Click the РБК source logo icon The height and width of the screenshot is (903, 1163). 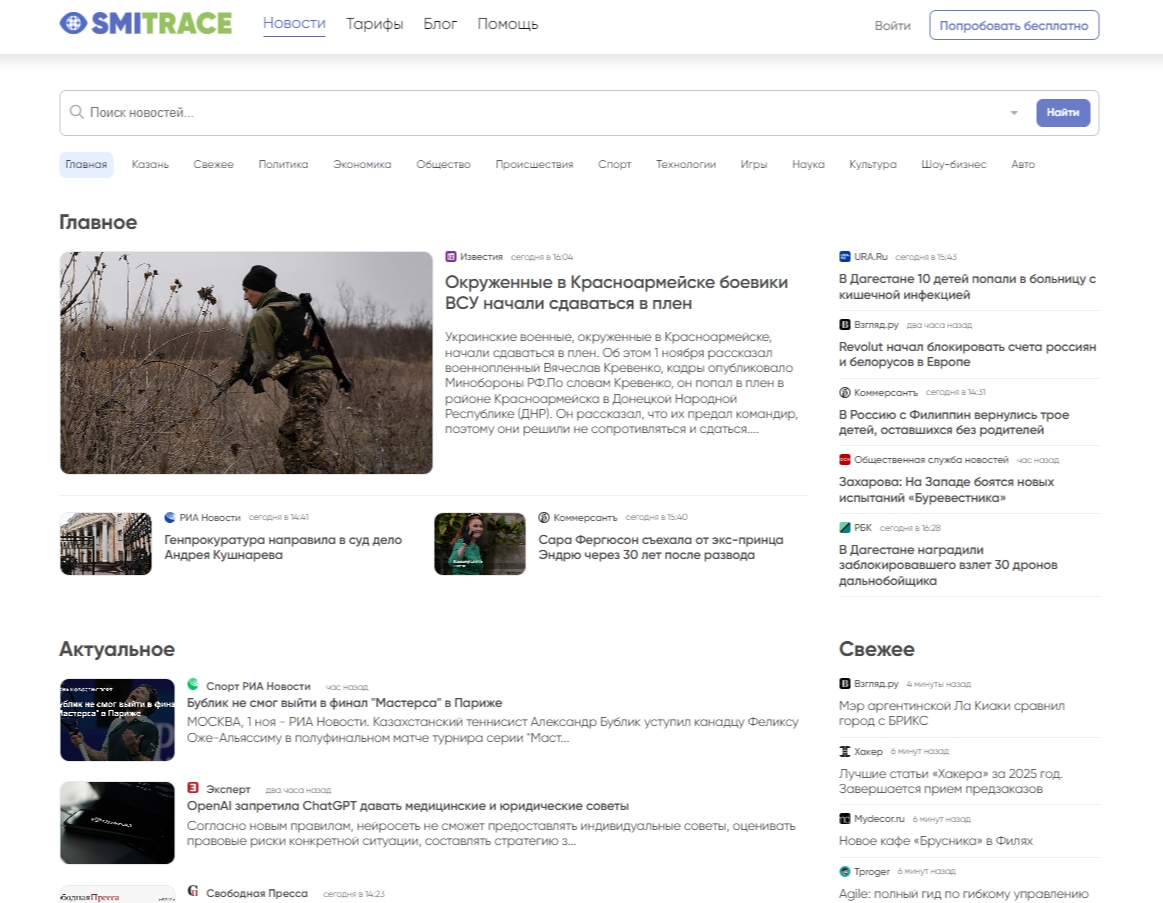pyautogui.click(x=845, y=527)
